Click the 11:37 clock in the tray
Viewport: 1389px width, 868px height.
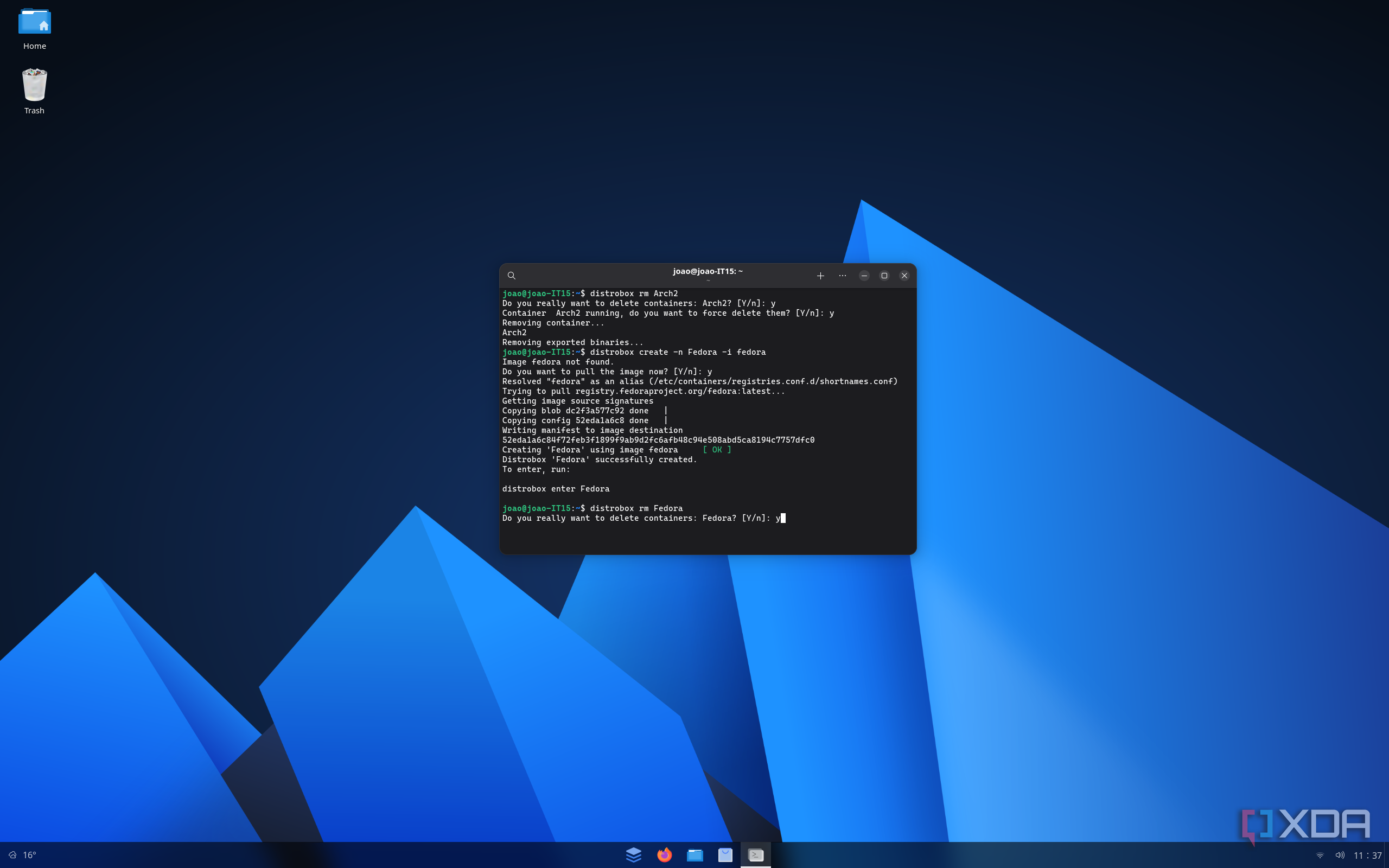[1367, 856]
